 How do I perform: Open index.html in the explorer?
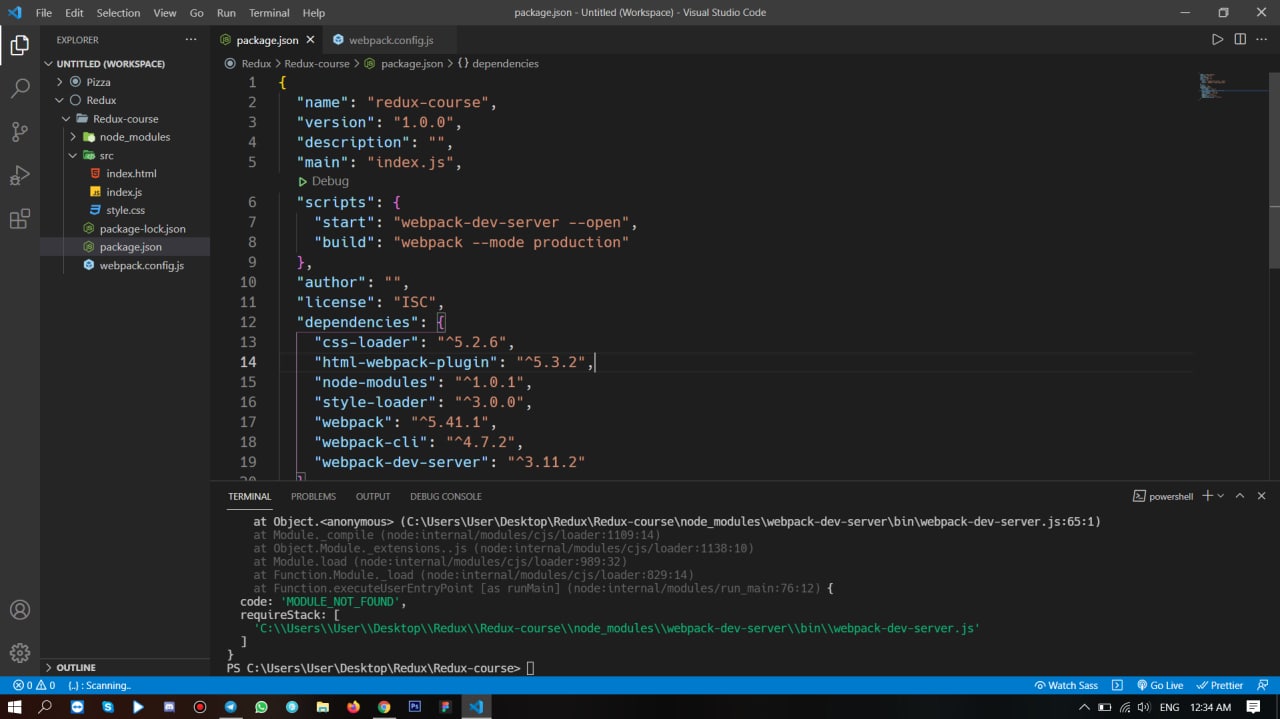[125, 173]
